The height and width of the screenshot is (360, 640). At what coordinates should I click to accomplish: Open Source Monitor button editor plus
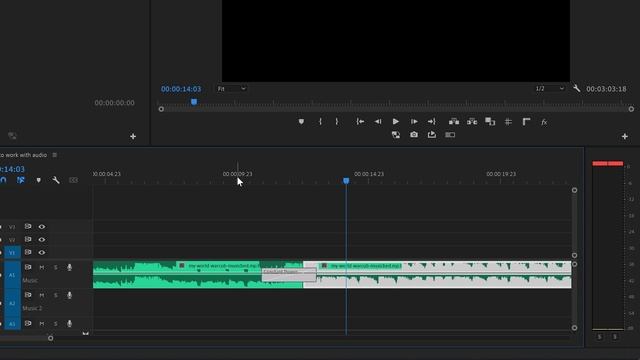tap(133, 136)
